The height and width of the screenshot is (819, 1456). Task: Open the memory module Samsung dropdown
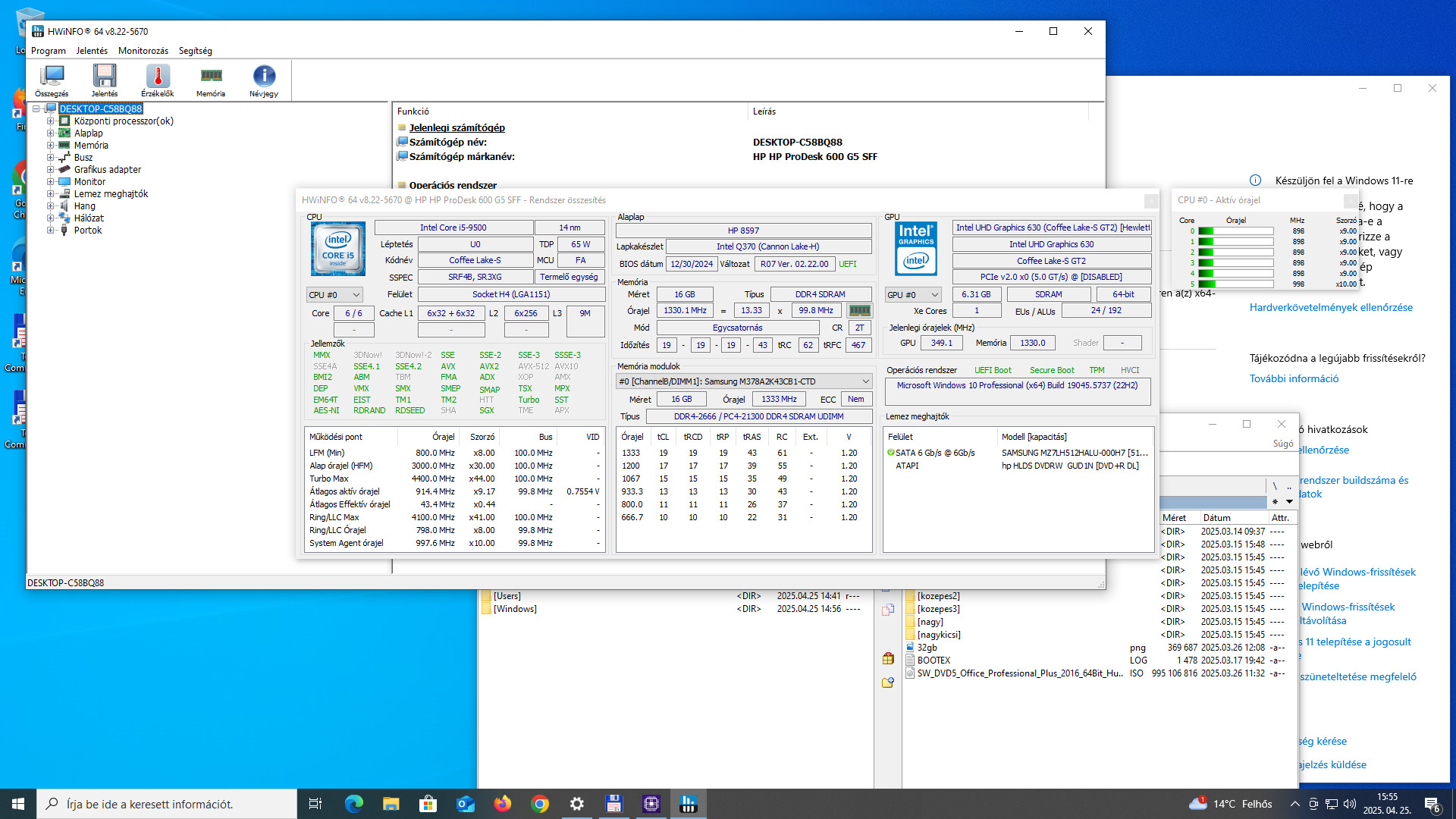[744, 381]
